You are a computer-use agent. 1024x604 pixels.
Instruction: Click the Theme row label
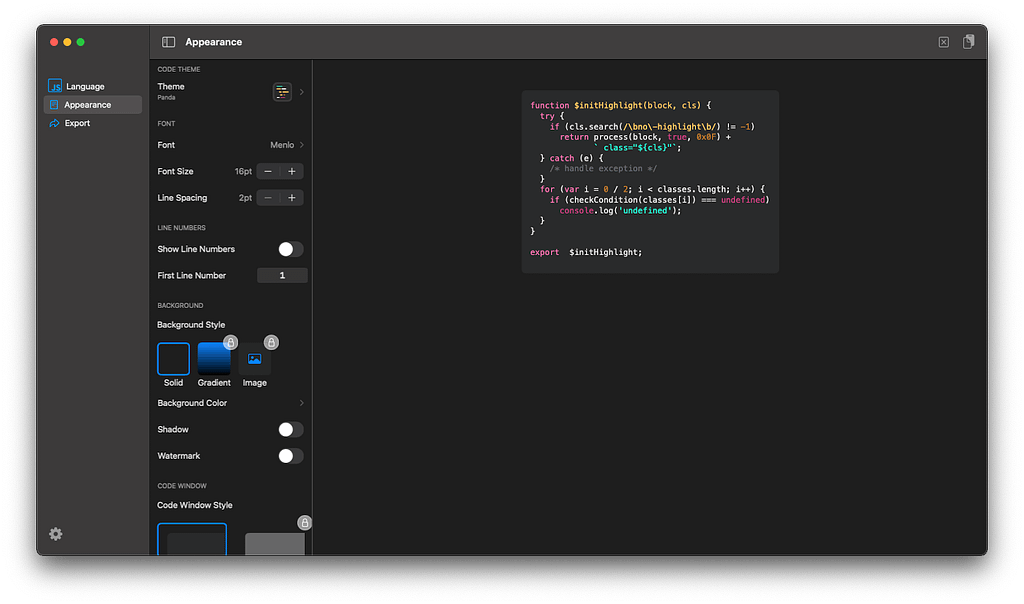click(171, 86)
